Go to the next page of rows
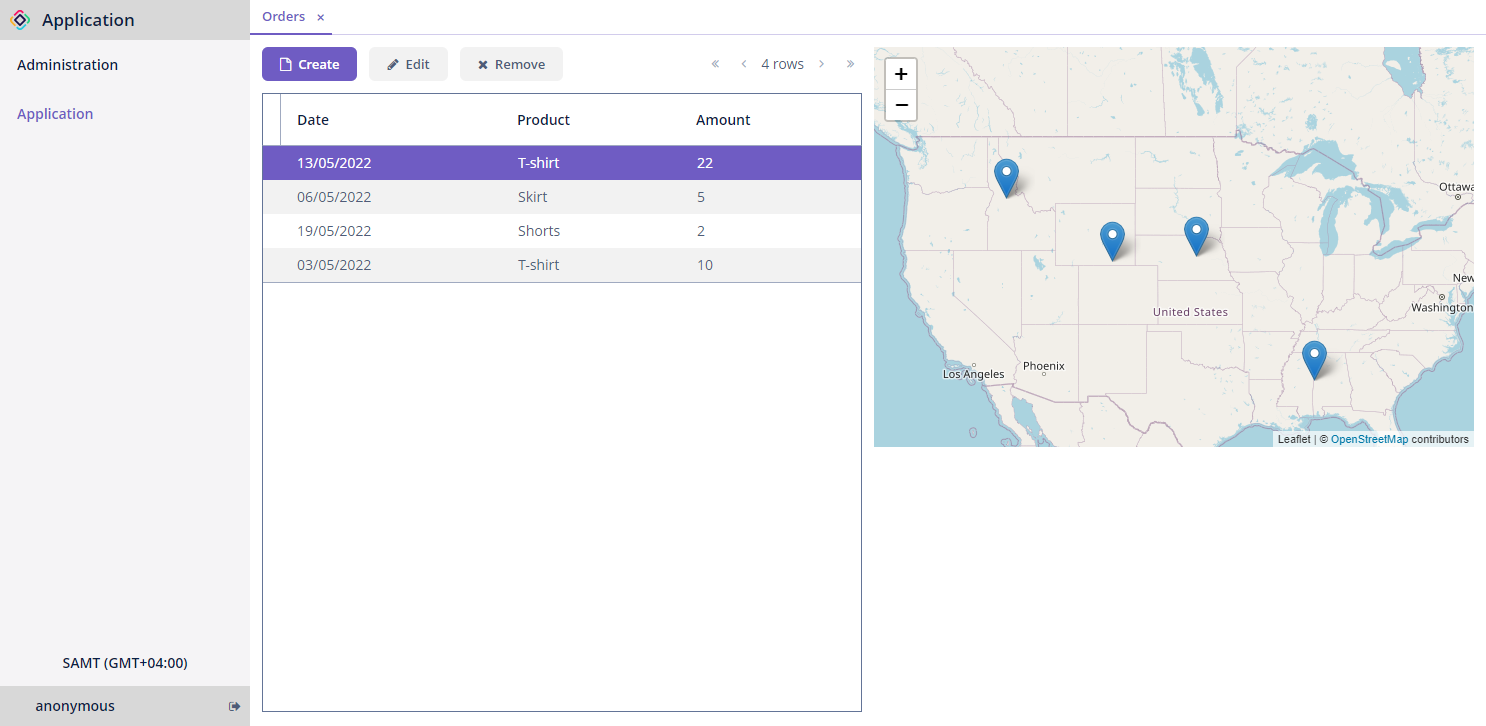1486x726 pixels. point(822,64)
